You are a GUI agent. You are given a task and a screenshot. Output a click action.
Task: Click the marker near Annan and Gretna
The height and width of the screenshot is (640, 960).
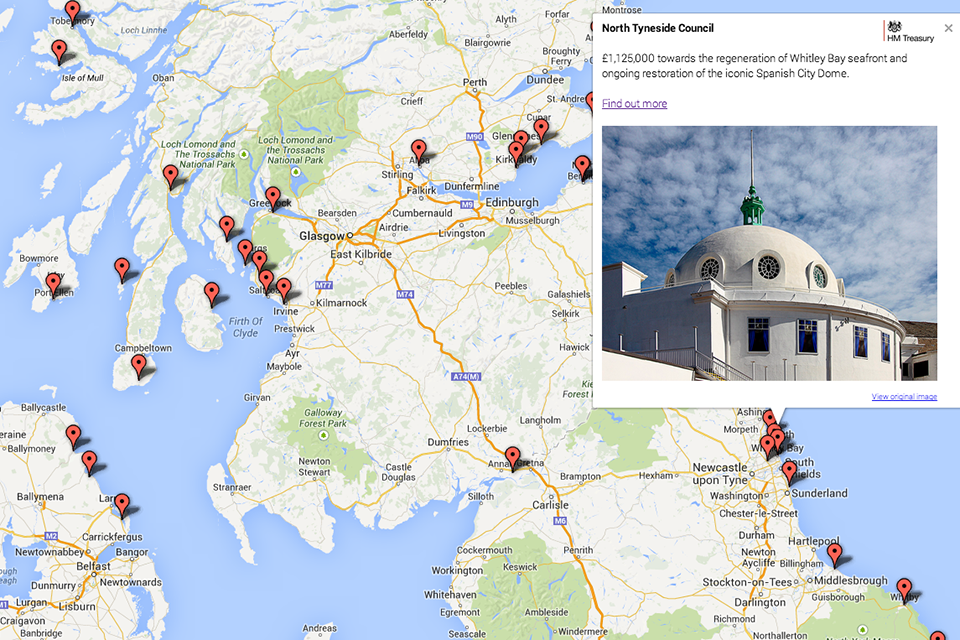pos(513,457)
